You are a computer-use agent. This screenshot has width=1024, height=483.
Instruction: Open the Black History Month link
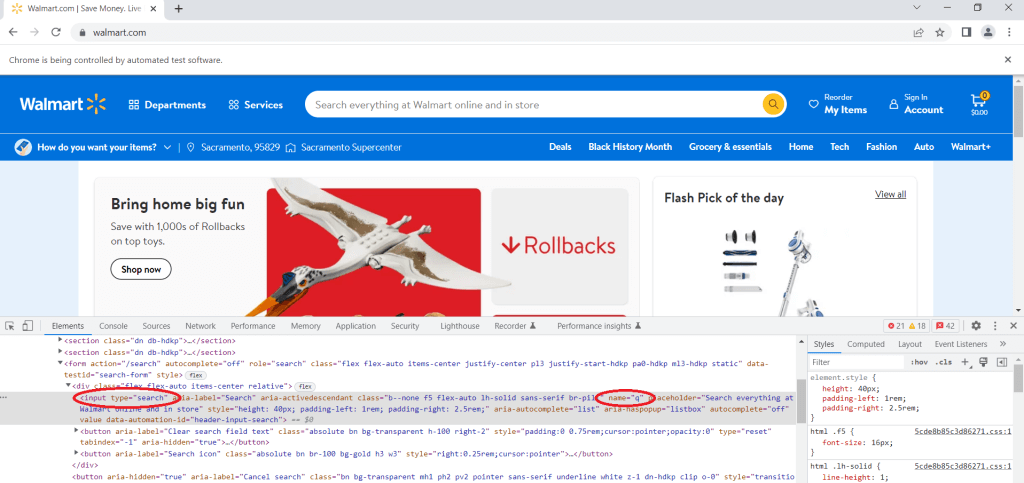tap(630, 147)
